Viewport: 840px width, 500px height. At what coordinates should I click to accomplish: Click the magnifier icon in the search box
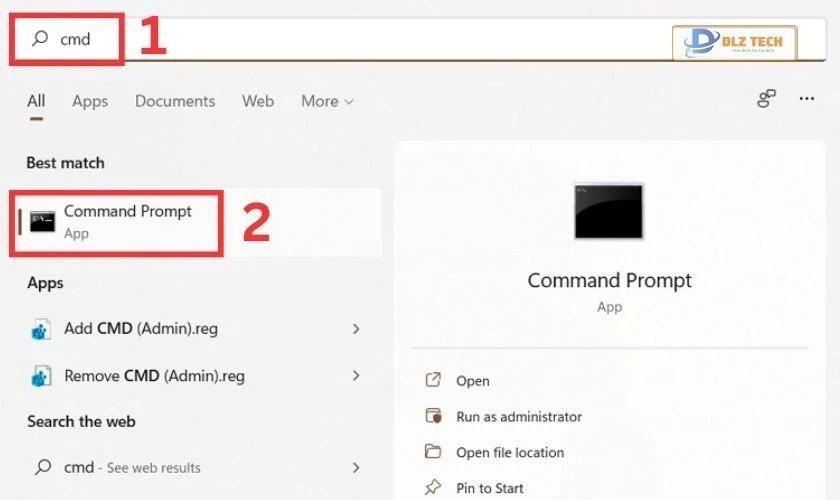click(40, 39)
